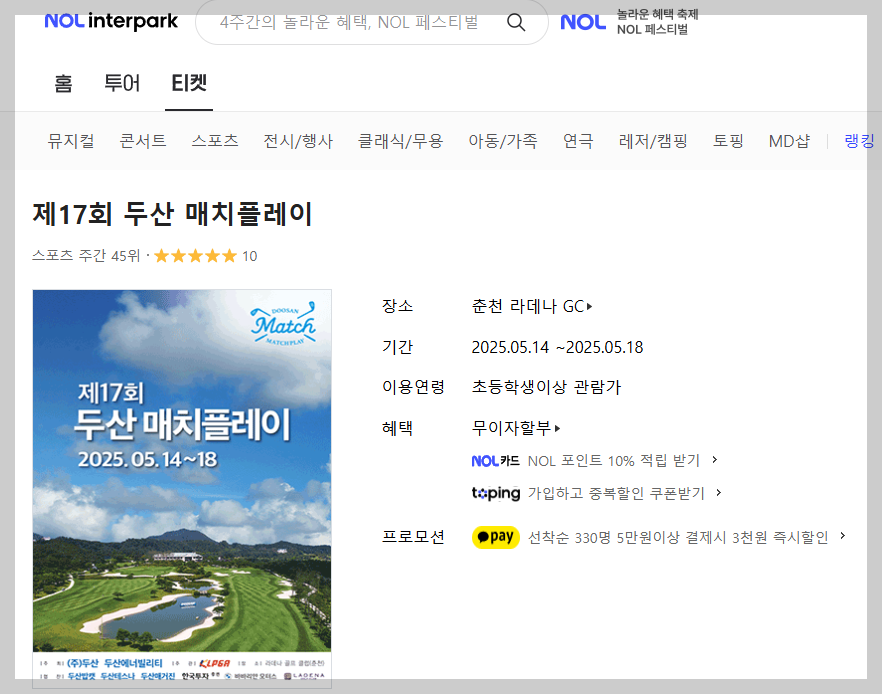The image size is (882, 694).
Task: Open the 토핑 category
Action: click(728, 141)
